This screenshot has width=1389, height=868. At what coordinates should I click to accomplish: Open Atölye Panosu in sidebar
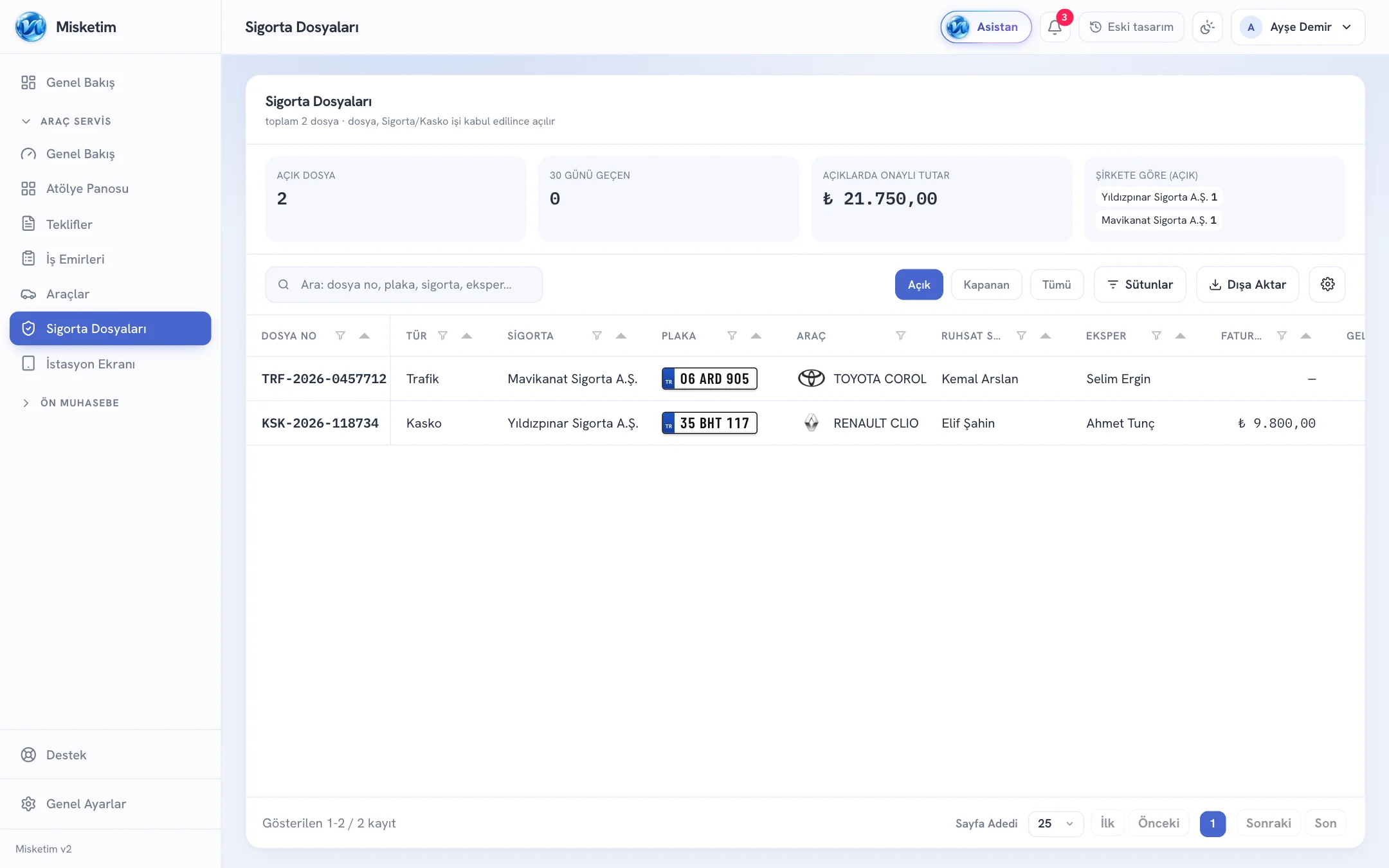(111, 188)
